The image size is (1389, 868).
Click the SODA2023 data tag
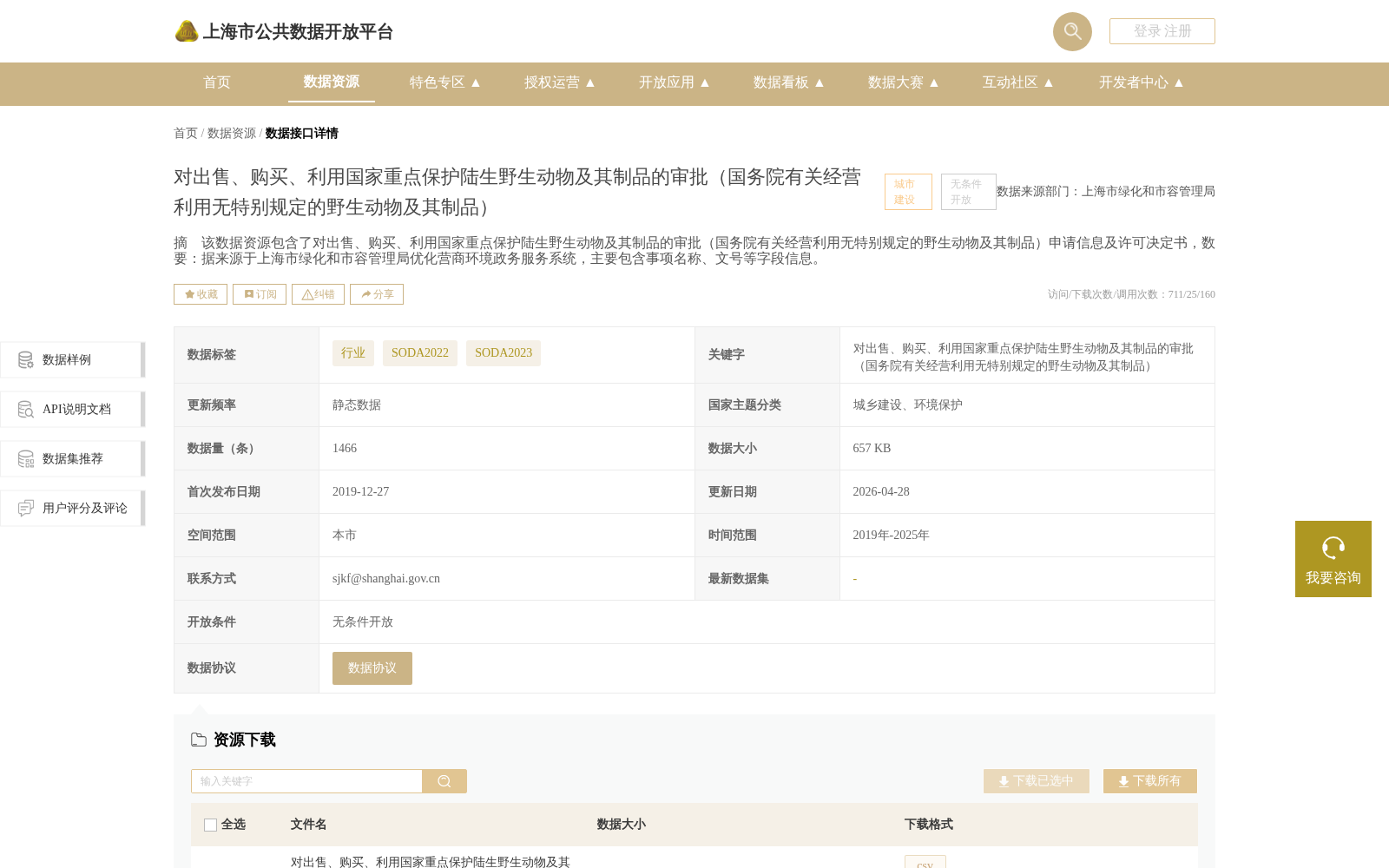pos(504,352)
